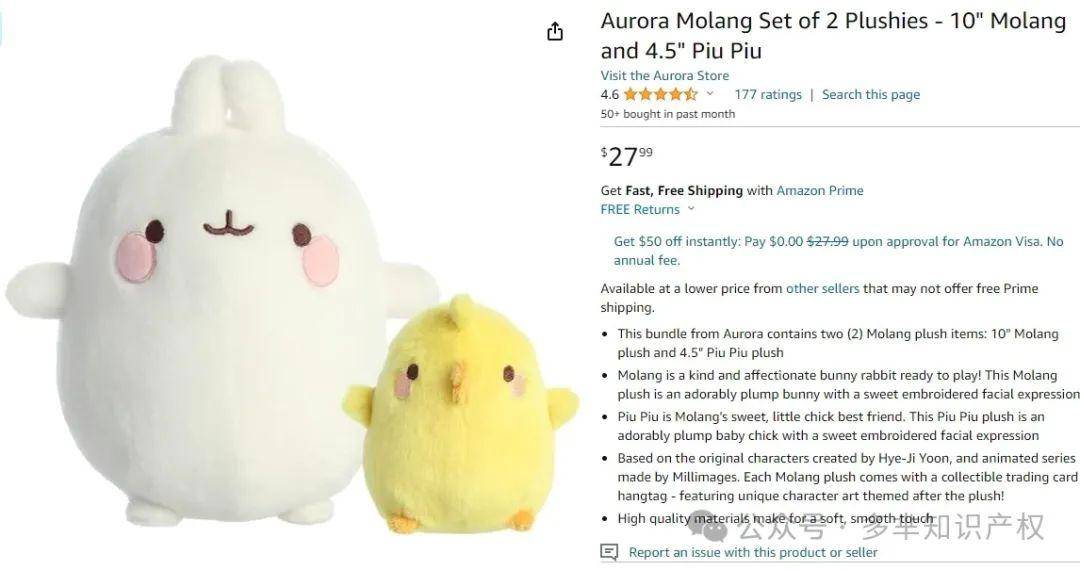The width and height of the screenshot is (1080, 570).
Task: Click the share icon above product image
Action: [x=555, y=32]
